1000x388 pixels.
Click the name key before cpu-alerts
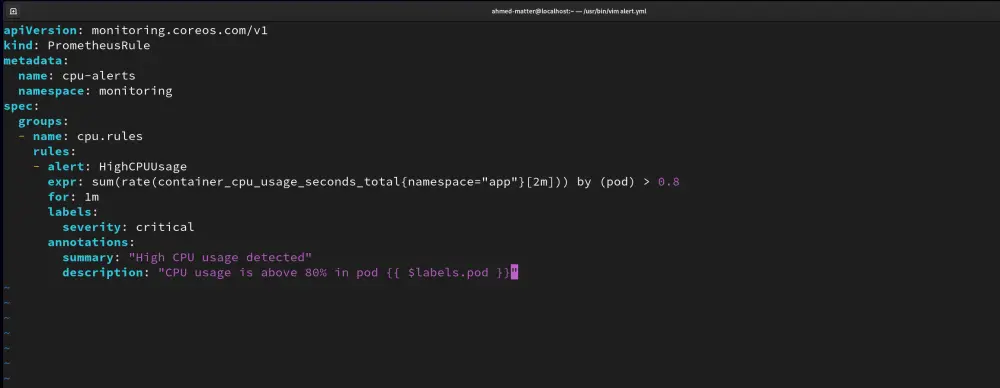[33, 76]
